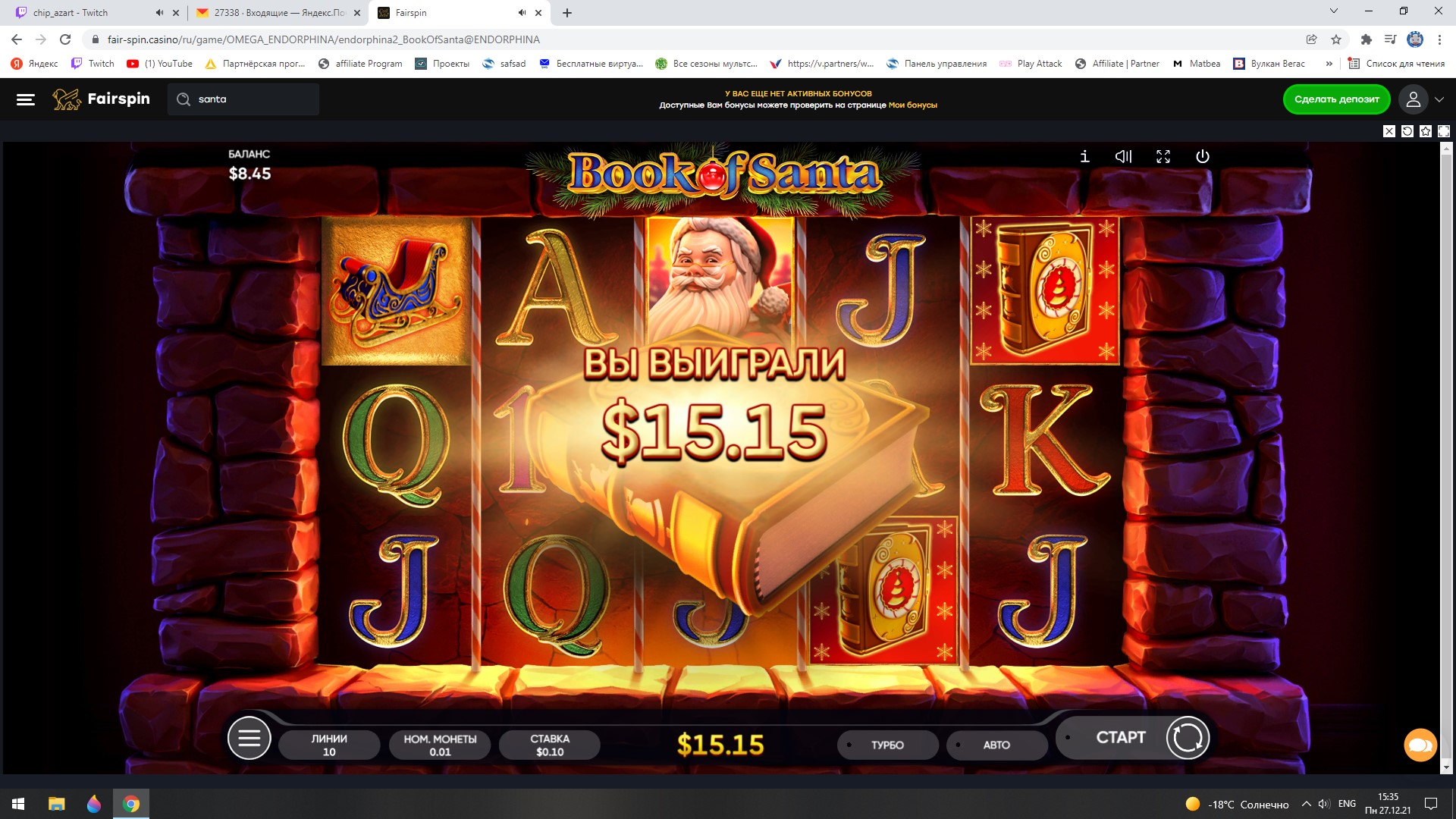Mute the game sound speaker icon
This screenshot has height=819, width=1456.
click(x=1123, y=156)
